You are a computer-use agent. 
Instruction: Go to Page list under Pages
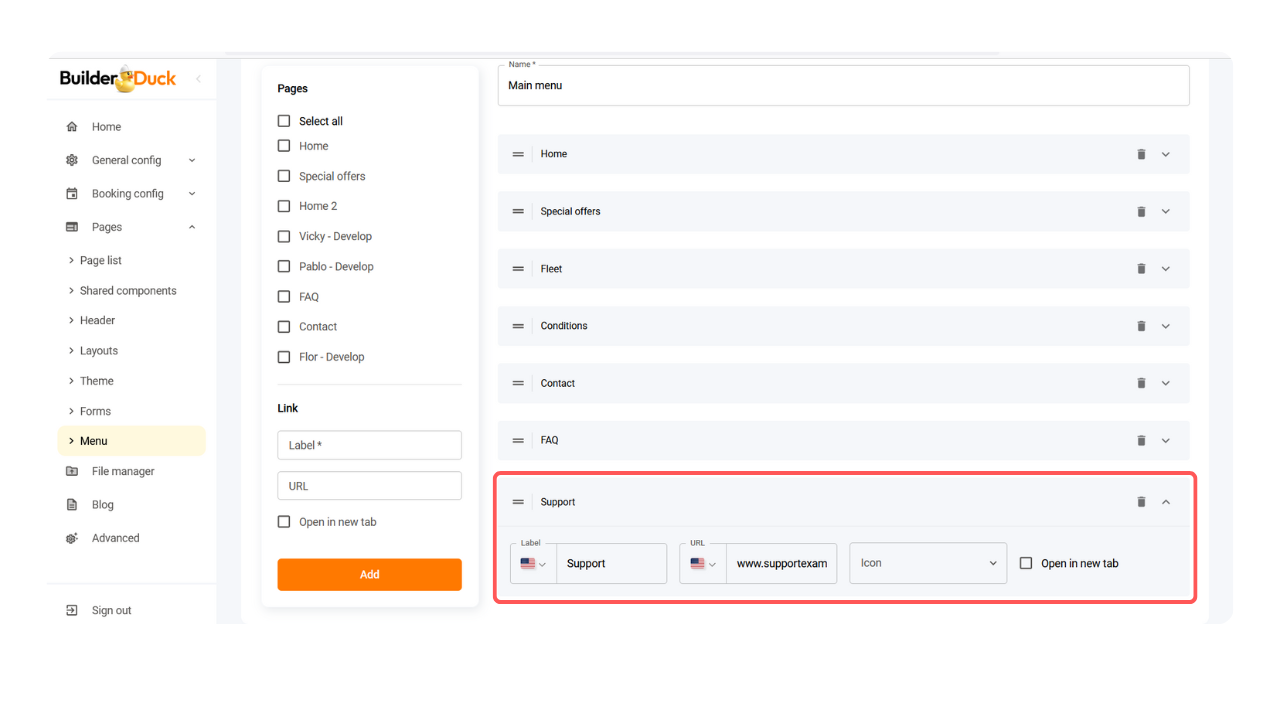[x=100, y=260]
